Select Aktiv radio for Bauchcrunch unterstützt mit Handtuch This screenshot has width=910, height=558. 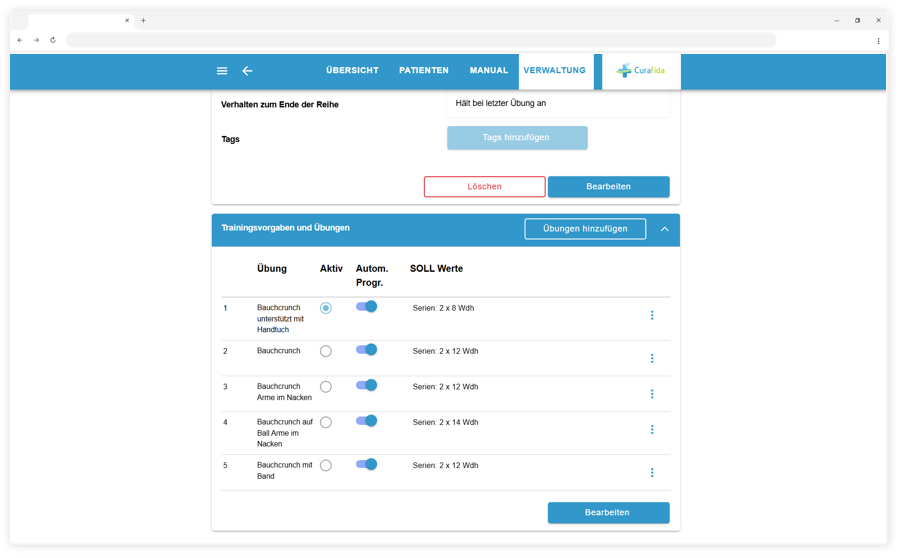click(x=326, y=308)
